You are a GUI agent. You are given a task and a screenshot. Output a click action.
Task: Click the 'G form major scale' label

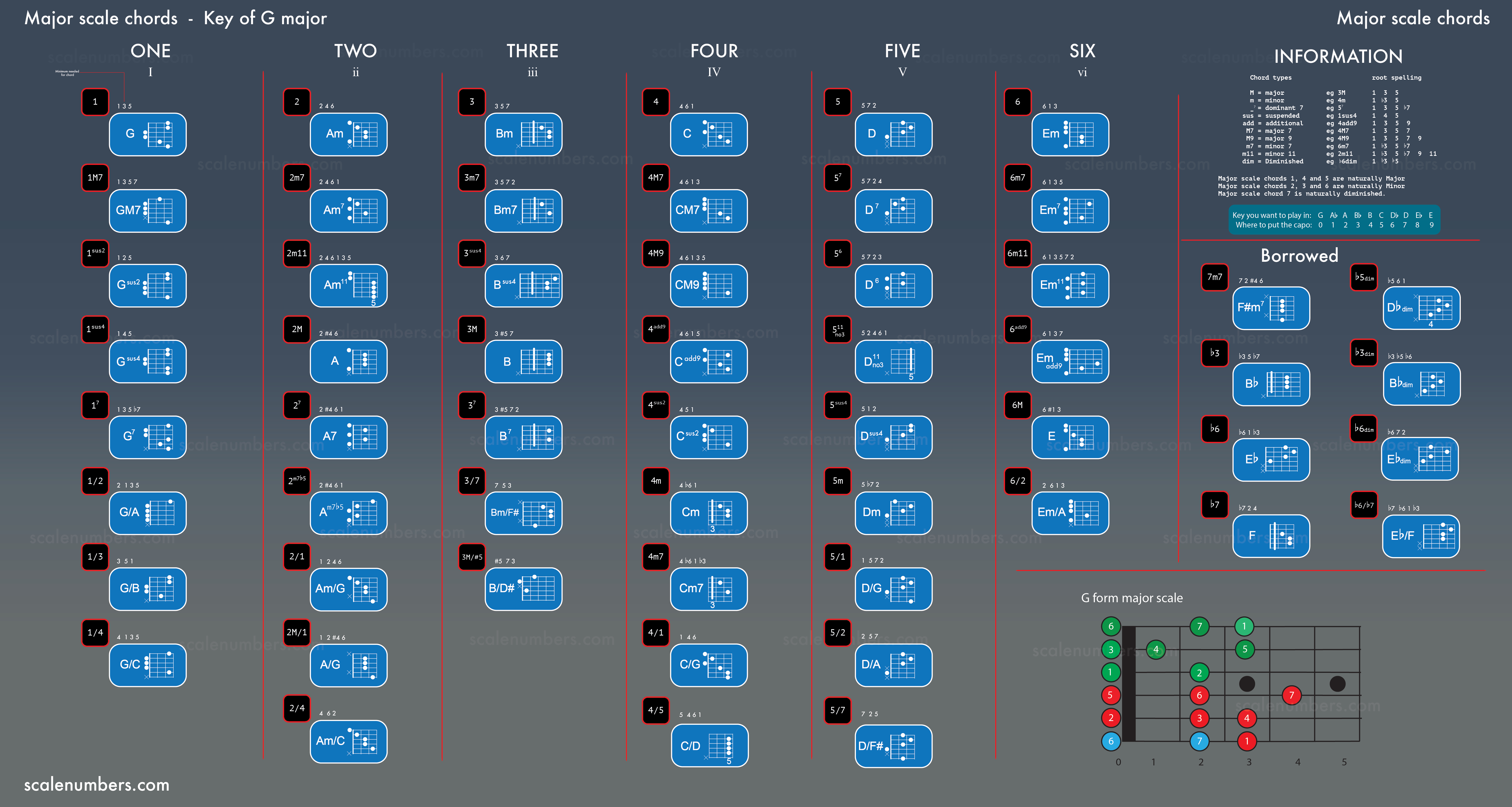1132,598
